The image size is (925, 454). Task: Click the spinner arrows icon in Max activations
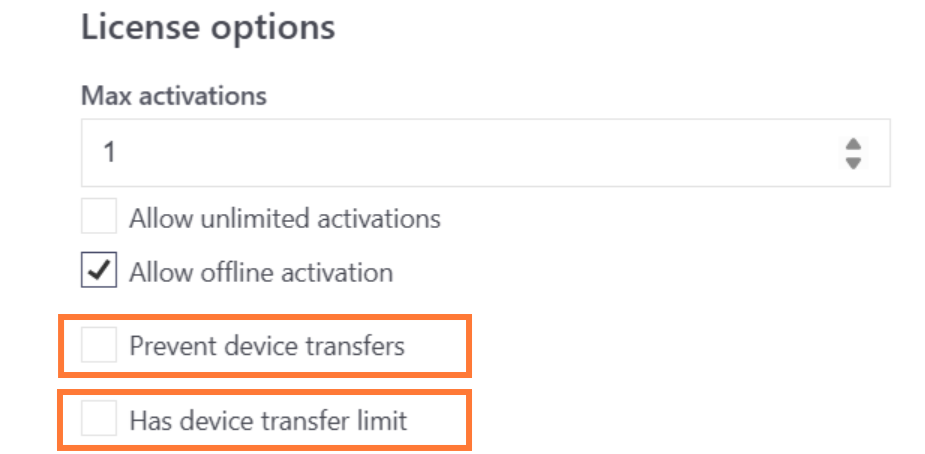pos(853,153)
